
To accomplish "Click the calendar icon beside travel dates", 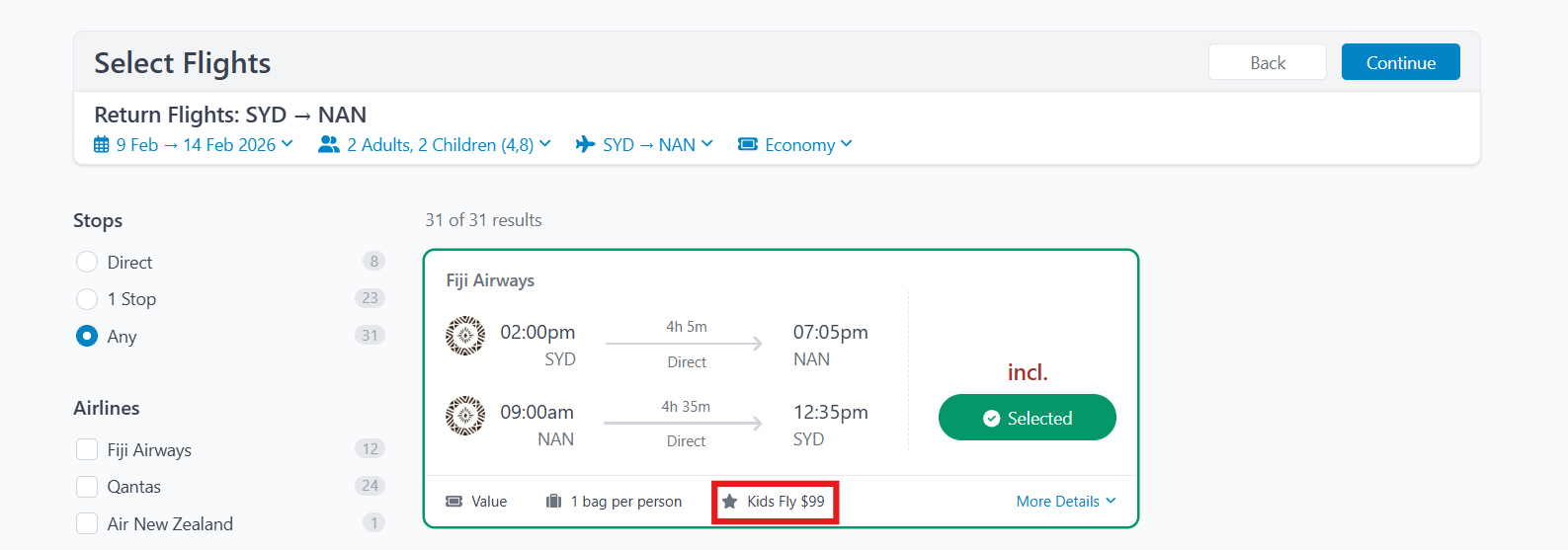I will click(102, 145).
